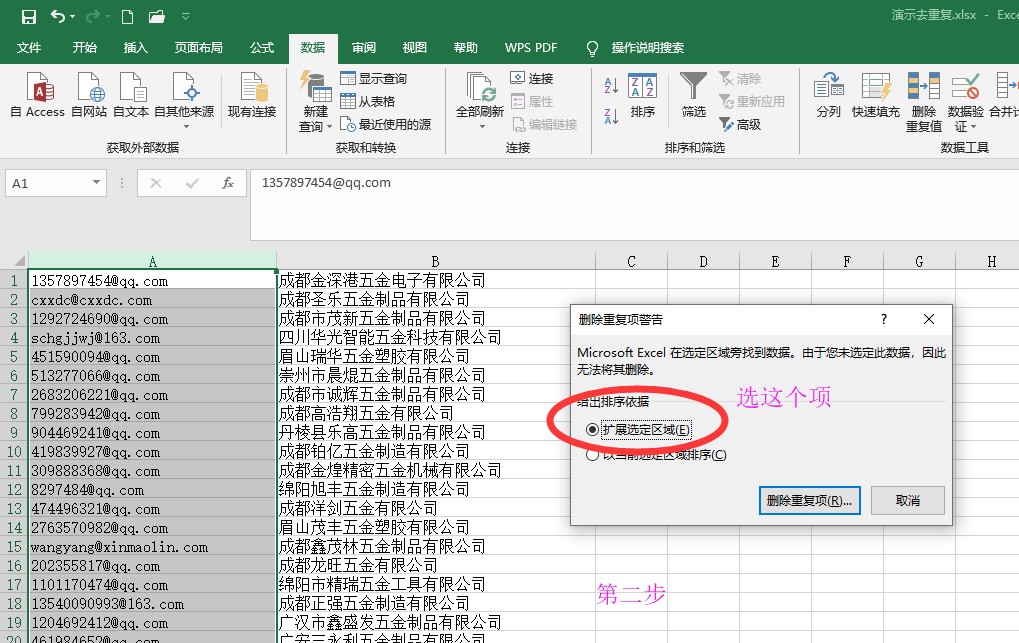Image resolution: width=1019 pixels, height=643 pixels.
Task: Undo the last action
Action: click(58, 16)
